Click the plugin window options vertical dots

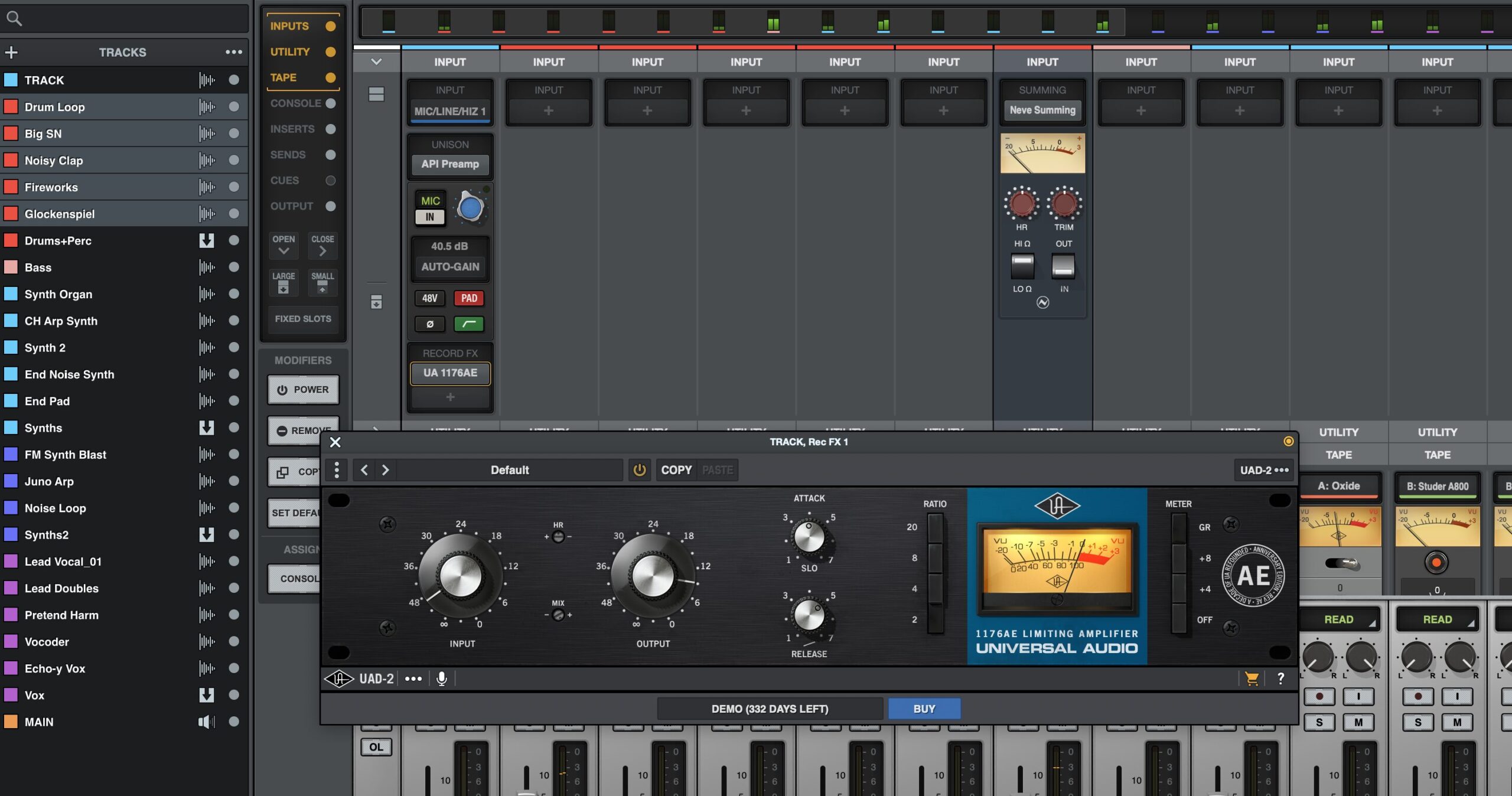coord(337,470)
